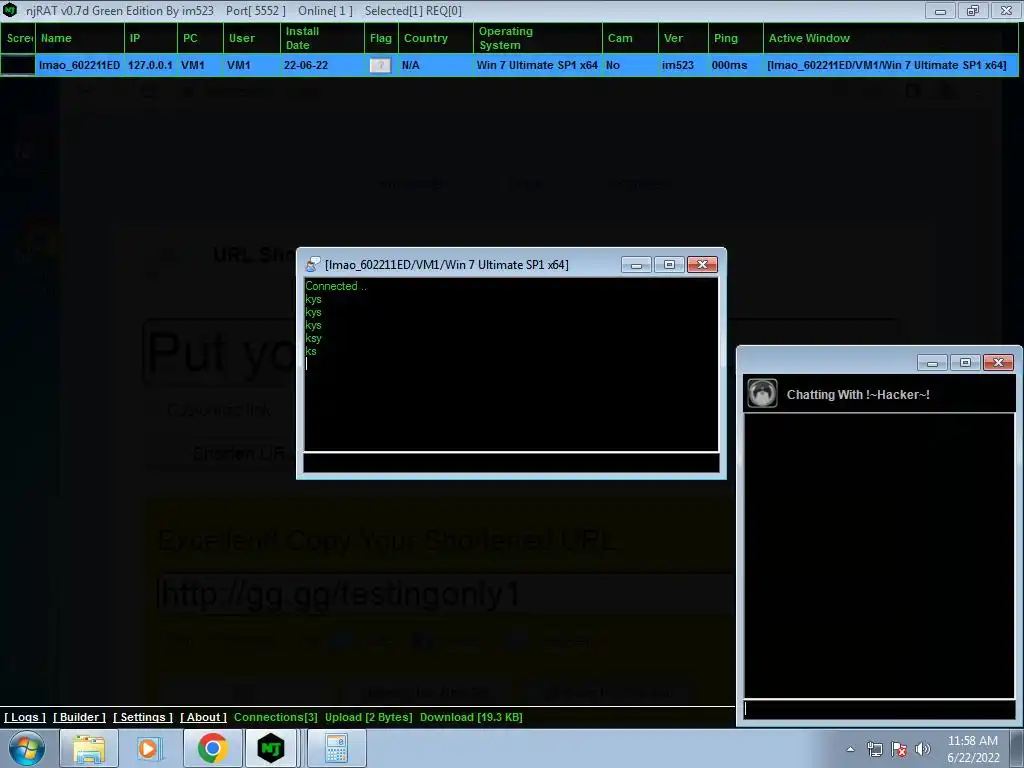This screenshot has height=768, width=1024.
Task: Maximize the Chatting With Hacker window
Action: [x=965, y=362]
